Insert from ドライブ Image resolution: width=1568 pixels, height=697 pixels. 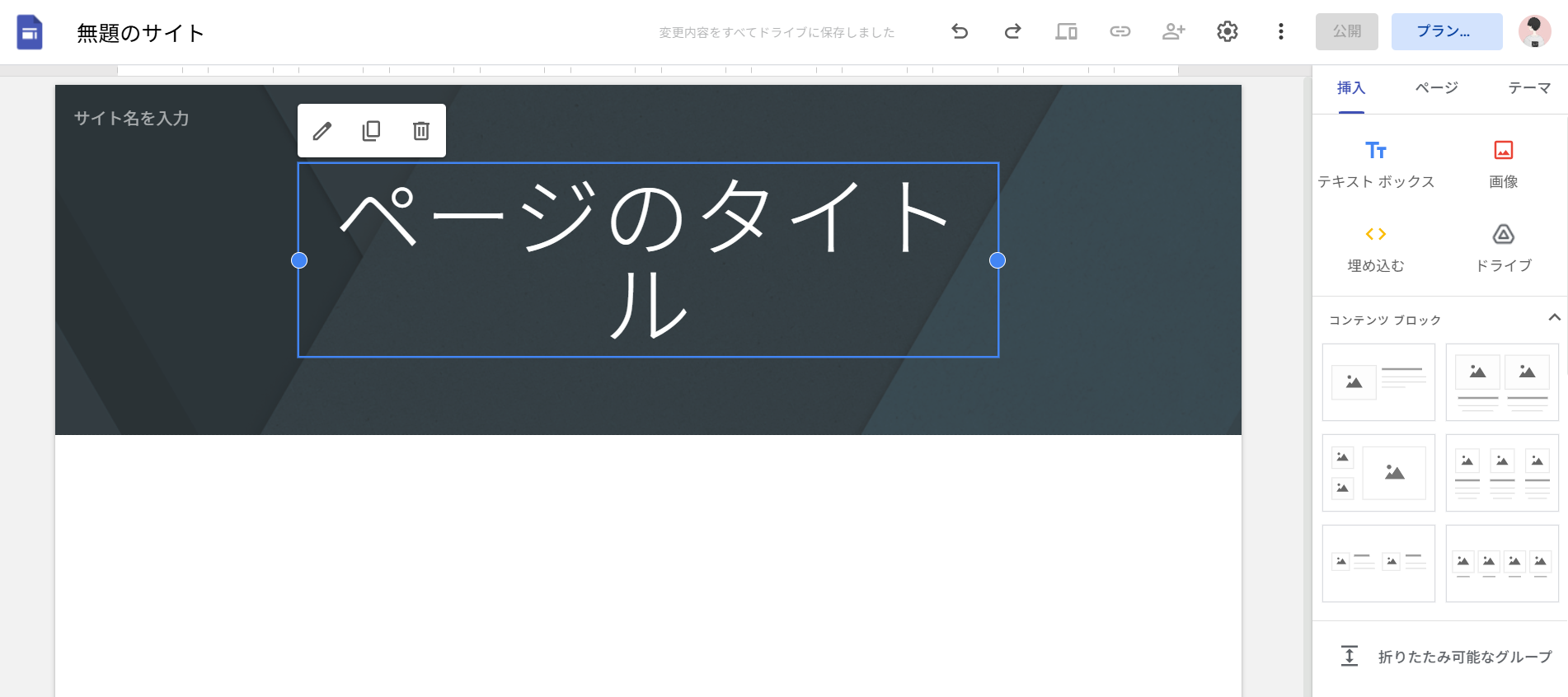click(x=1503, y=249)
